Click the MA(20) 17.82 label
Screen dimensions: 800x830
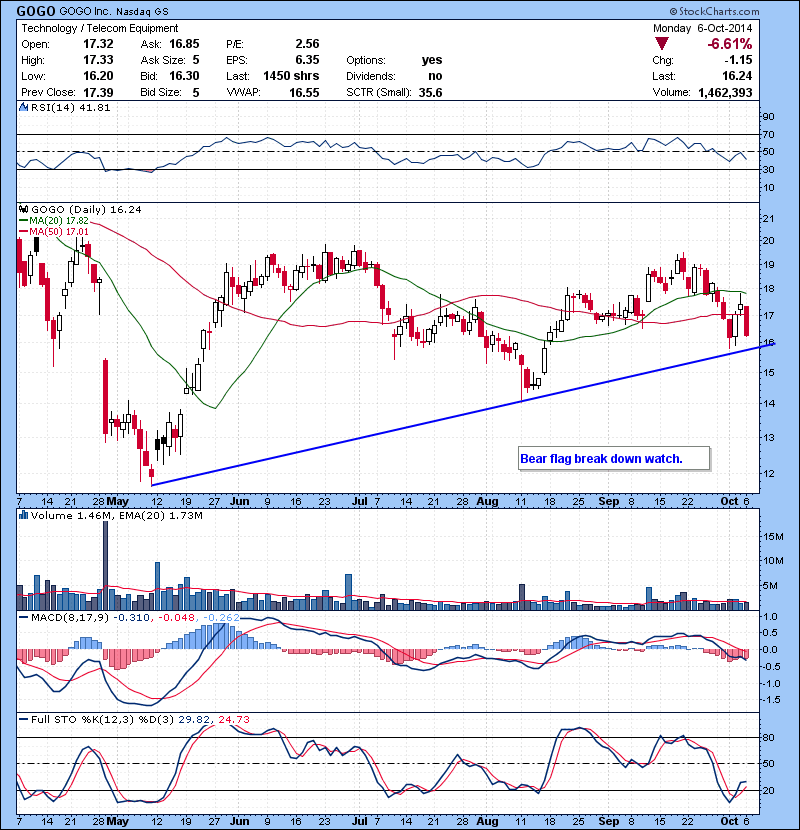coord(59,221)
